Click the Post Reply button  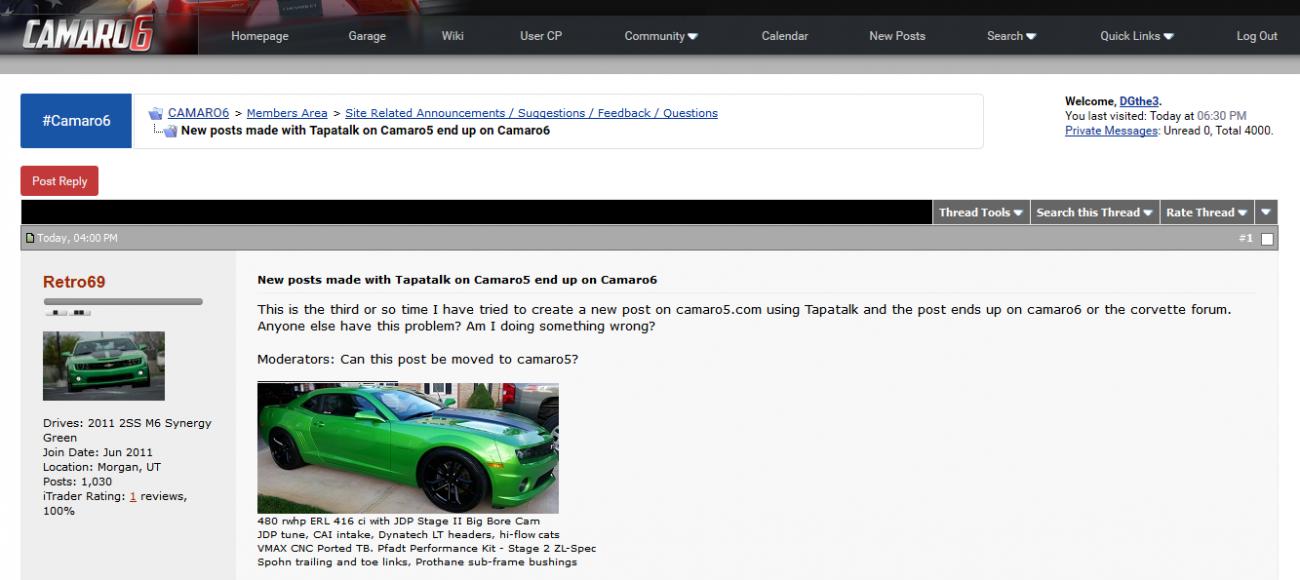pyautogui.click(x=59, y=181)
